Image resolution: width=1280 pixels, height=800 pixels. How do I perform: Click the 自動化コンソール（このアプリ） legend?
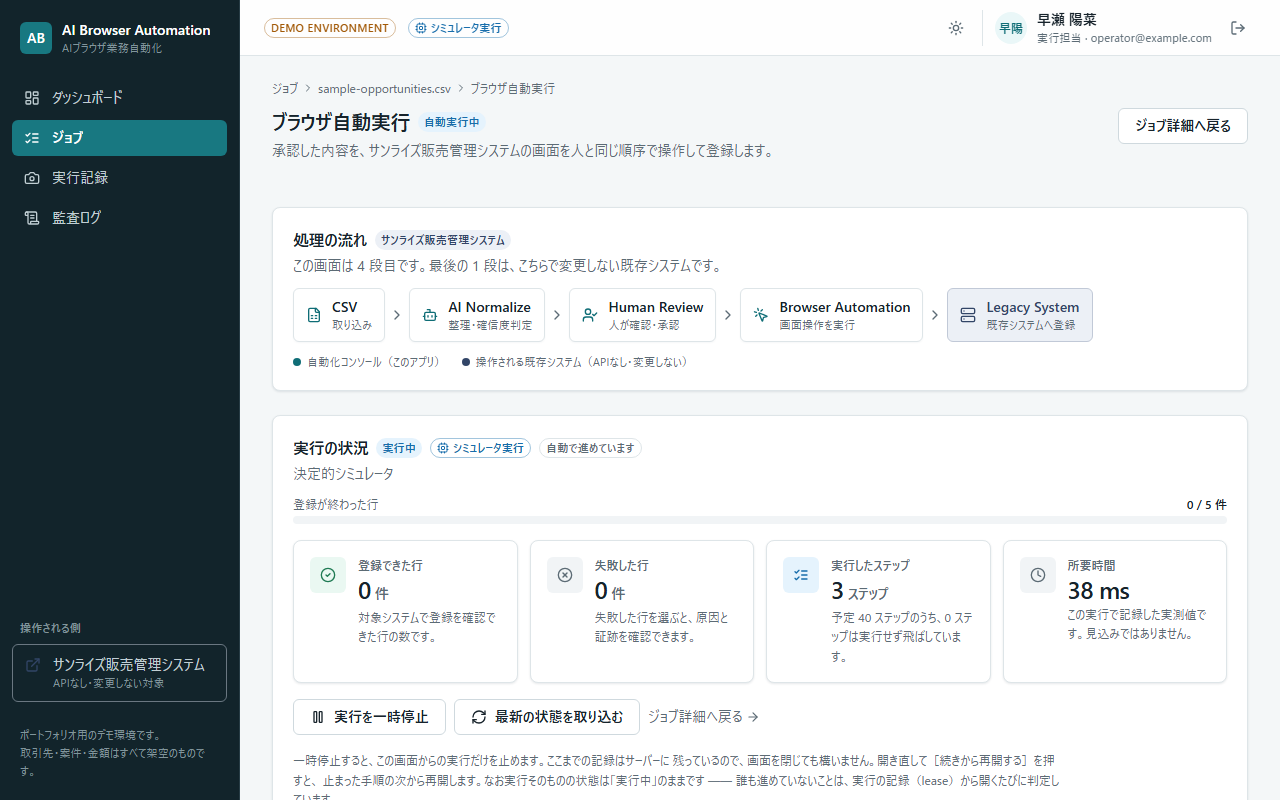(366, 362)
